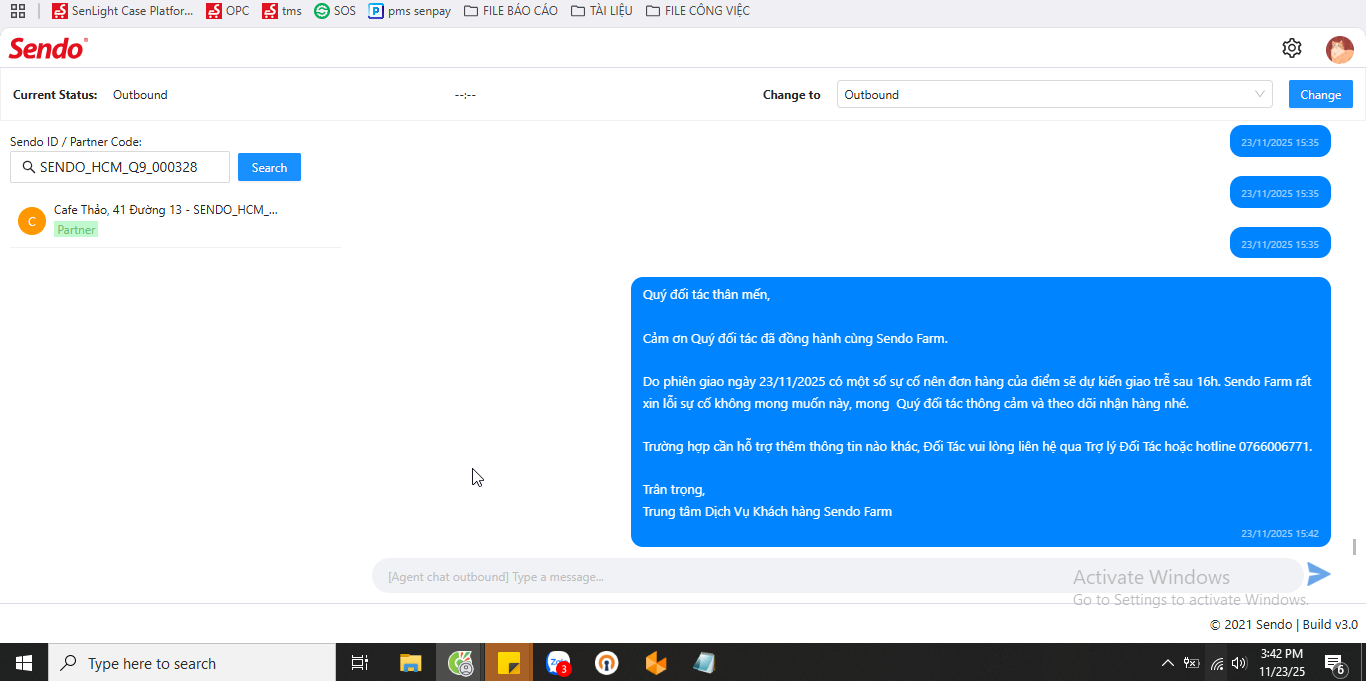Viewport: 1366px width, 681px height.
Task: Open the taskbar clock 3:42 PM
Action: [1281, 662]
